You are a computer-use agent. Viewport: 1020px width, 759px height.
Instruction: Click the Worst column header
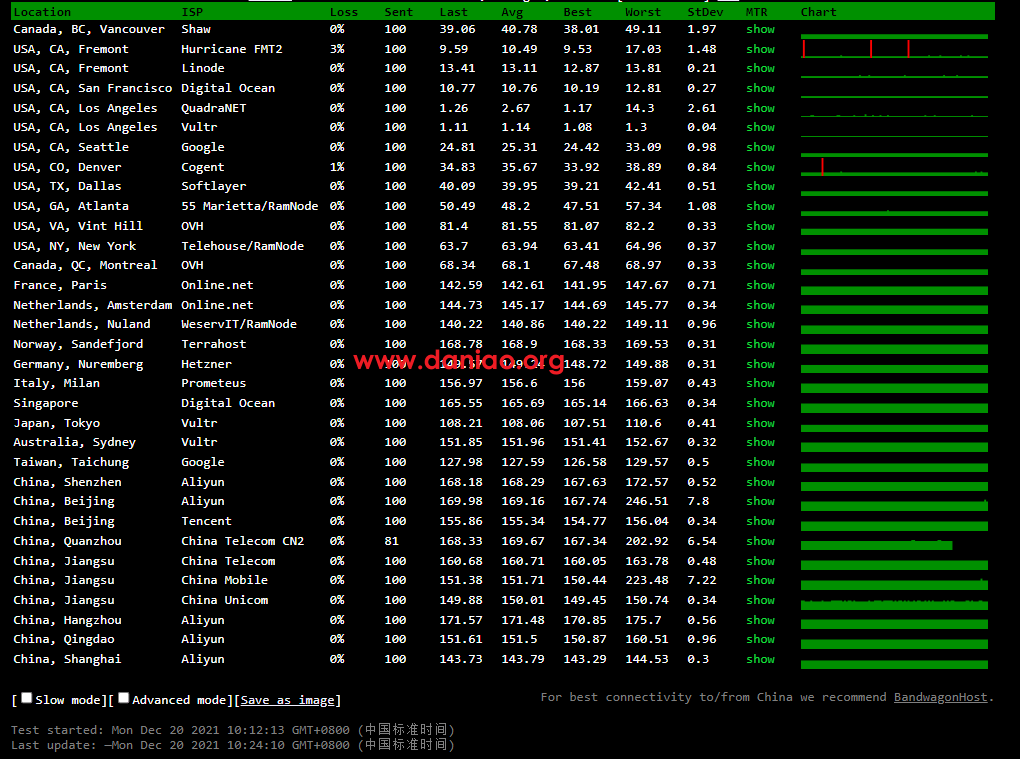643,12
